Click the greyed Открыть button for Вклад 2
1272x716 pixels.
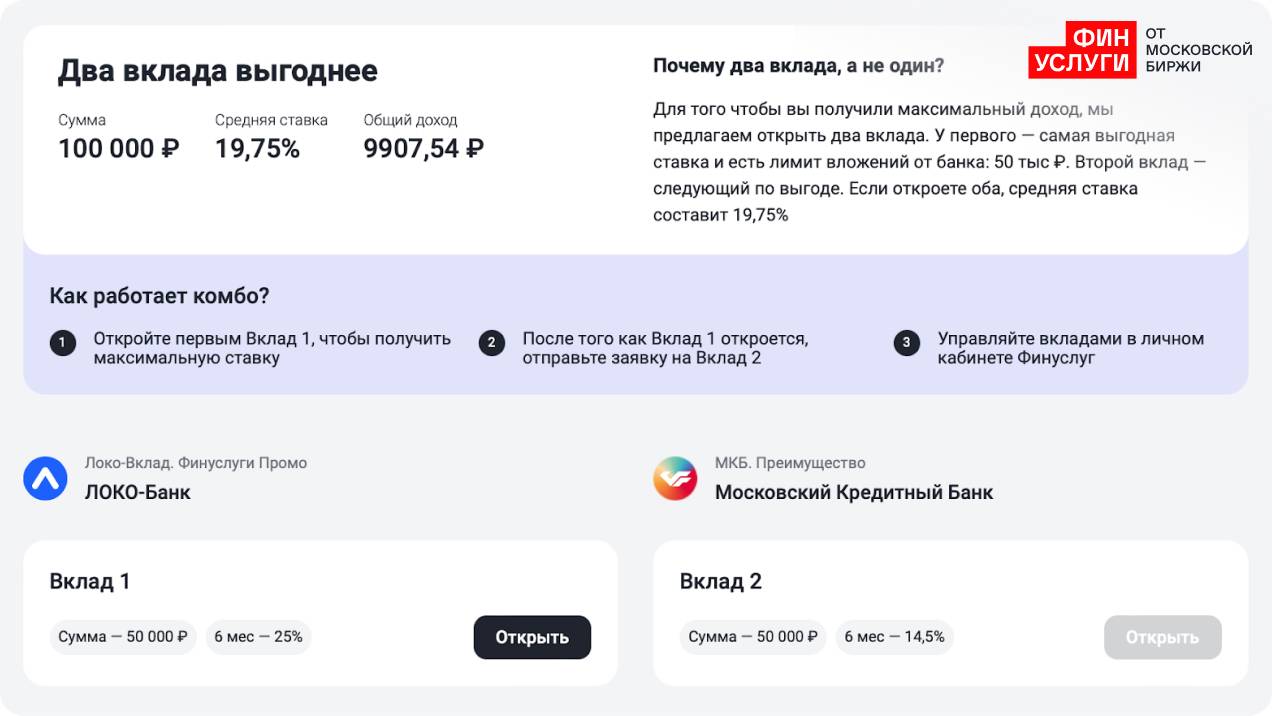[x=1162, y=637]
